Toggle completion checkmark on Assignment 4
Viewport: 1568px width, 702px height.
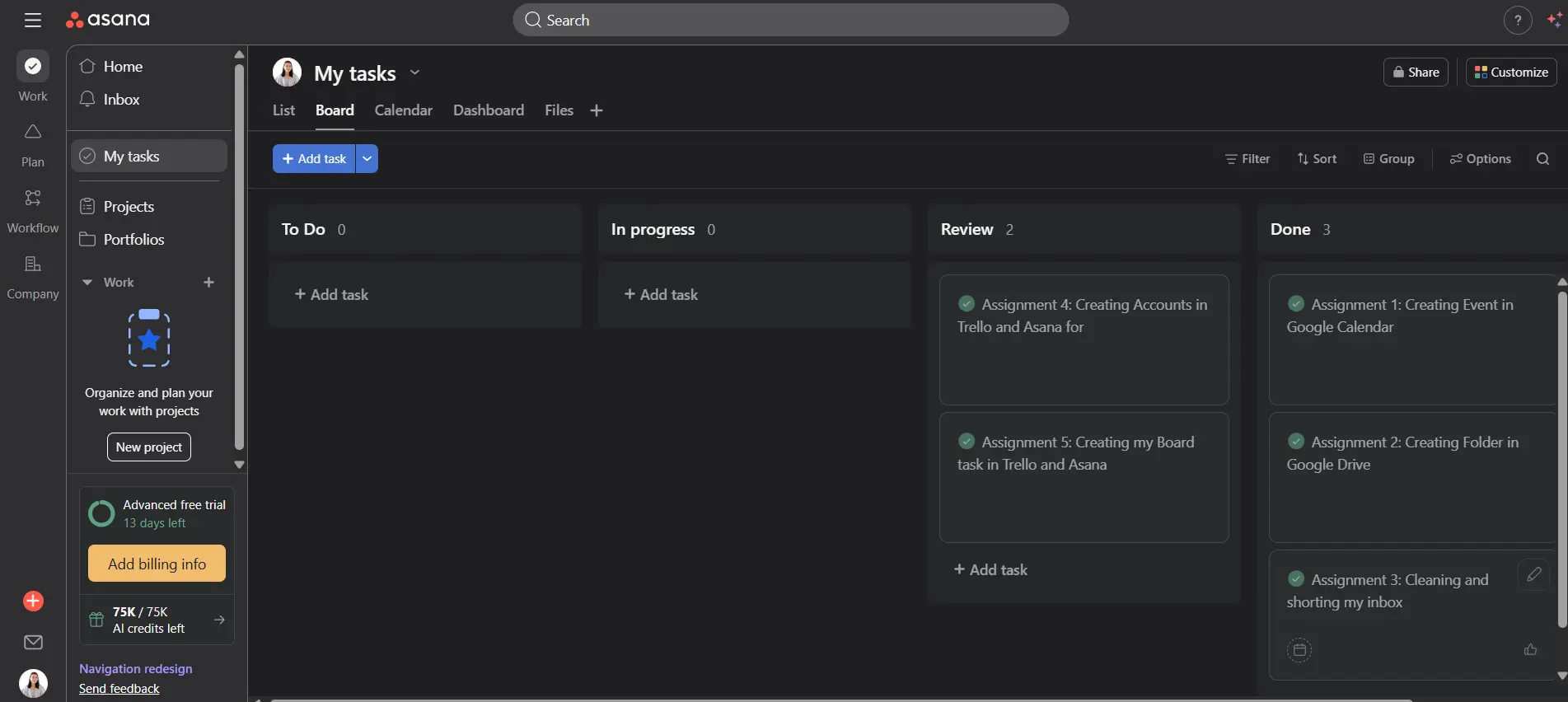click(x=967, y=304)
